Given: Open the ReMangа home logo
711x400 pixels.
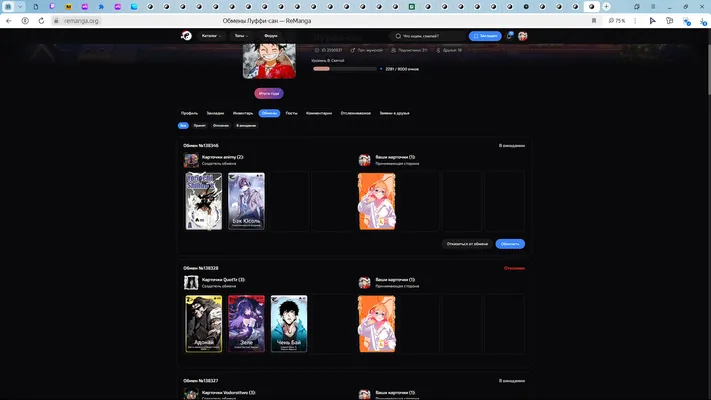Looking at the screenshot, I should click(186, 36).
